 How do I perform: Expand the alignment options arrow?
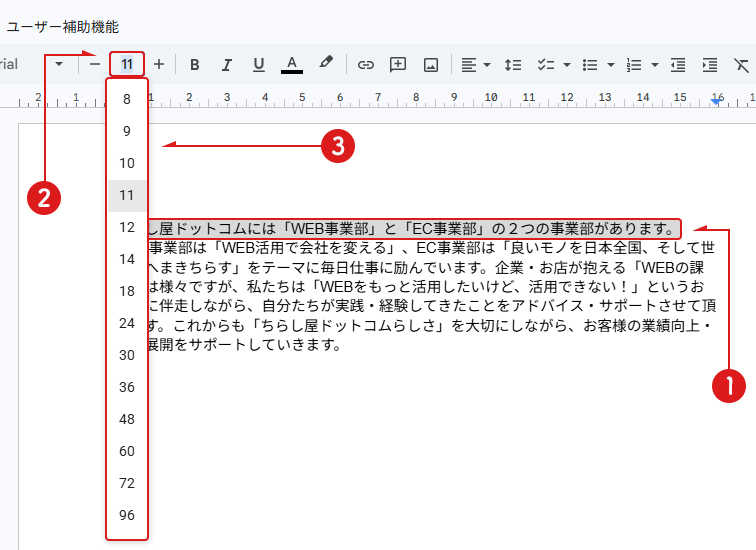[x=487, y=65]
